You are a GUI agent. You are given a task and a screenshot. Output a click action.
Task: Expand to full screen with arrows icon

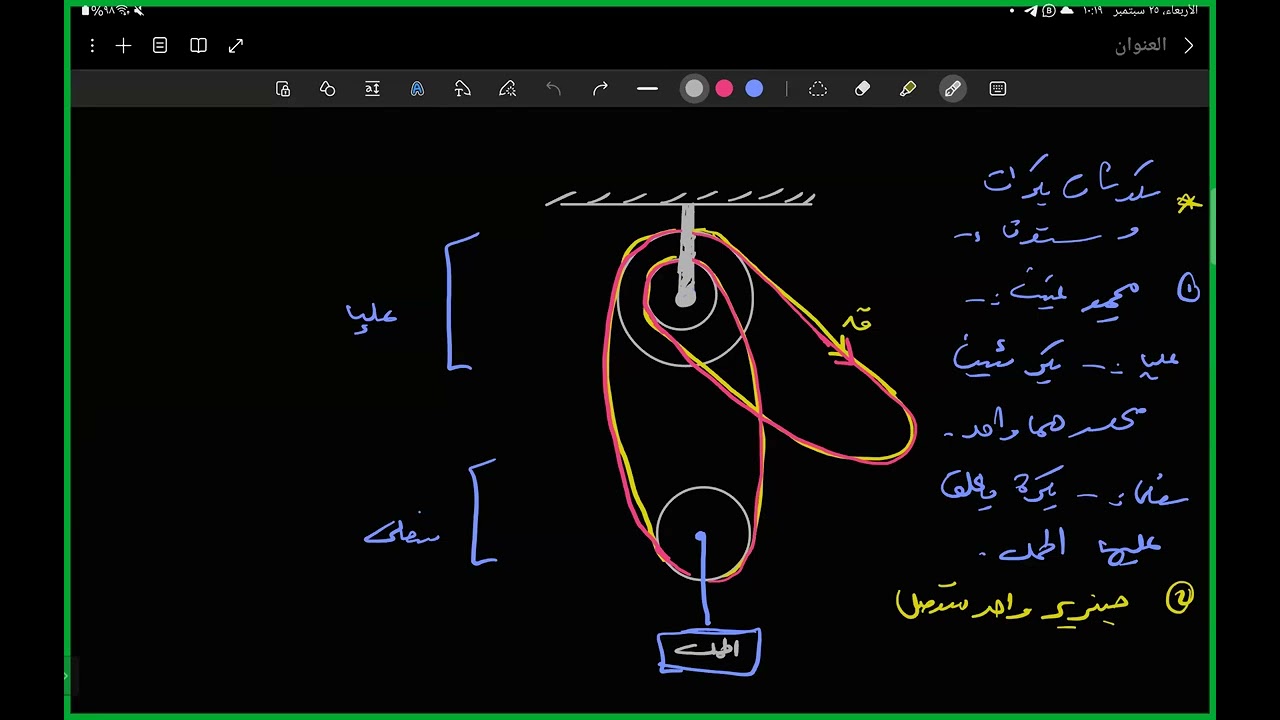click(236, 46)
